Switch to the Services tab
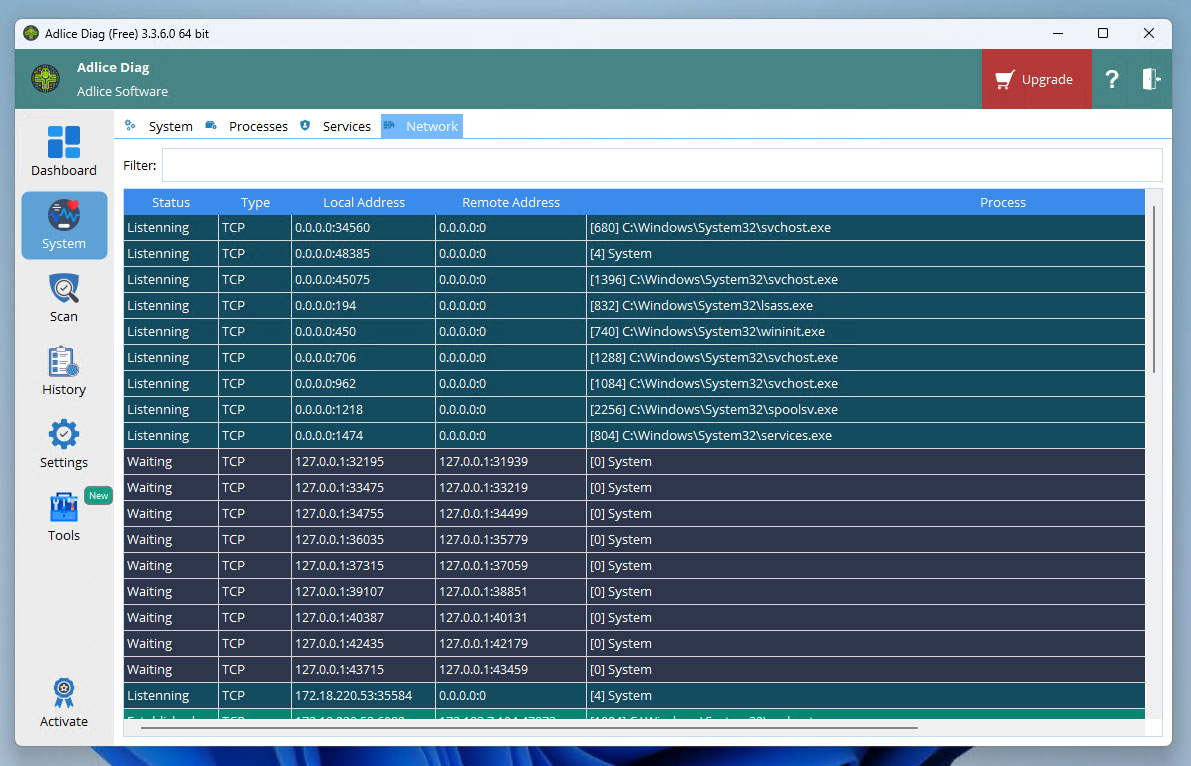Image resolution: width=1191 pixels, height=766 pixels. click(x=346, y=127)
